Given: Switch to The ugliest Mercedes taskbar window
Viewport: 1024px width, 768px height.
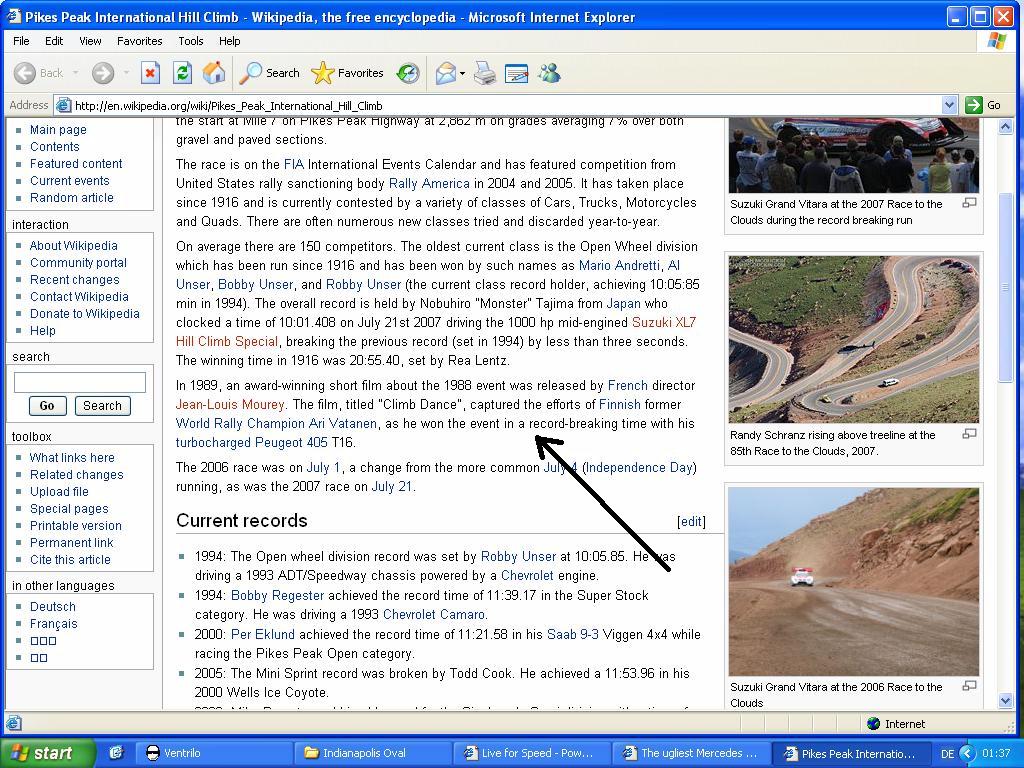Looking at the screenshot, I should click(x=690, y=753).
